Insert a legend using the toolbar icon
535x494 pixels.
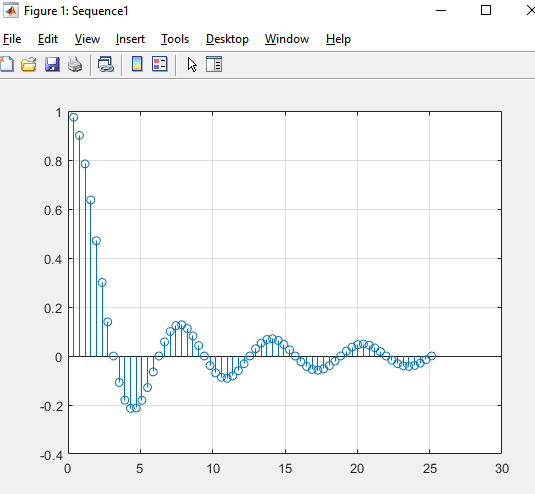pyautogui.click(x=160, y=64)
